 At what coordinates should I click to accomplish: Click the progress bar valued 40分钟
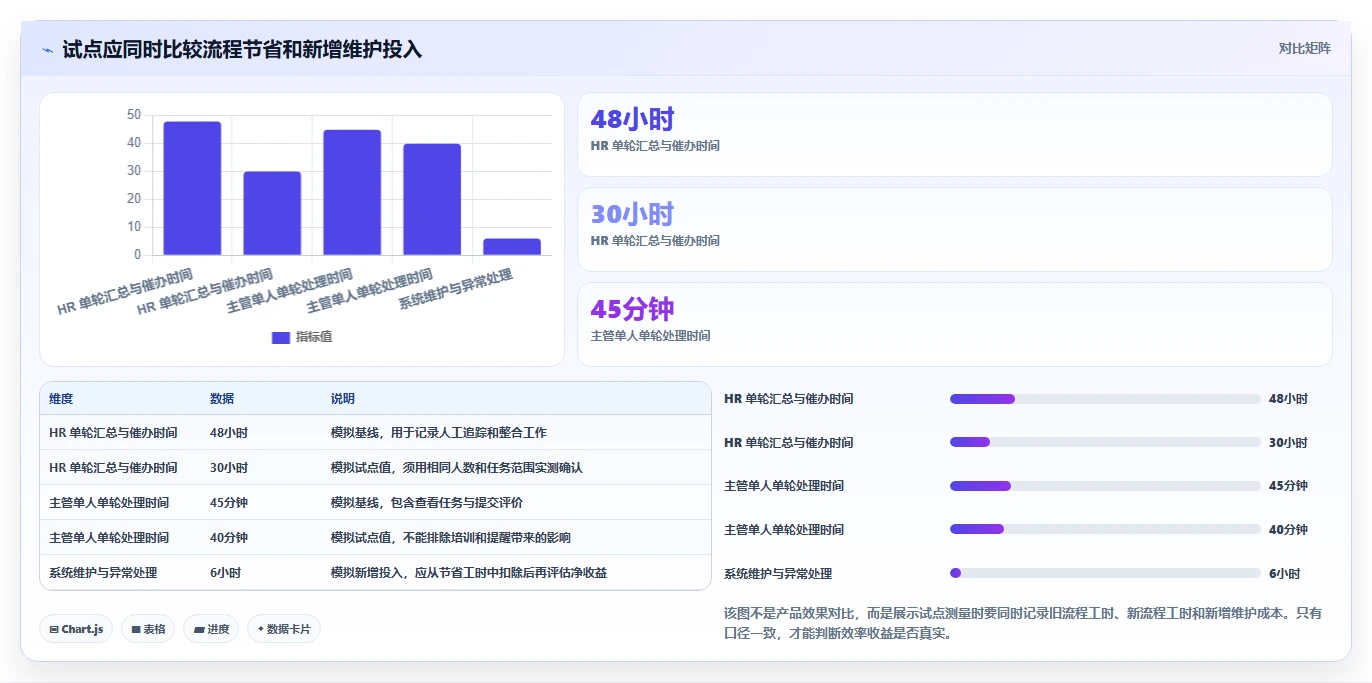(x=1105, y=529)
